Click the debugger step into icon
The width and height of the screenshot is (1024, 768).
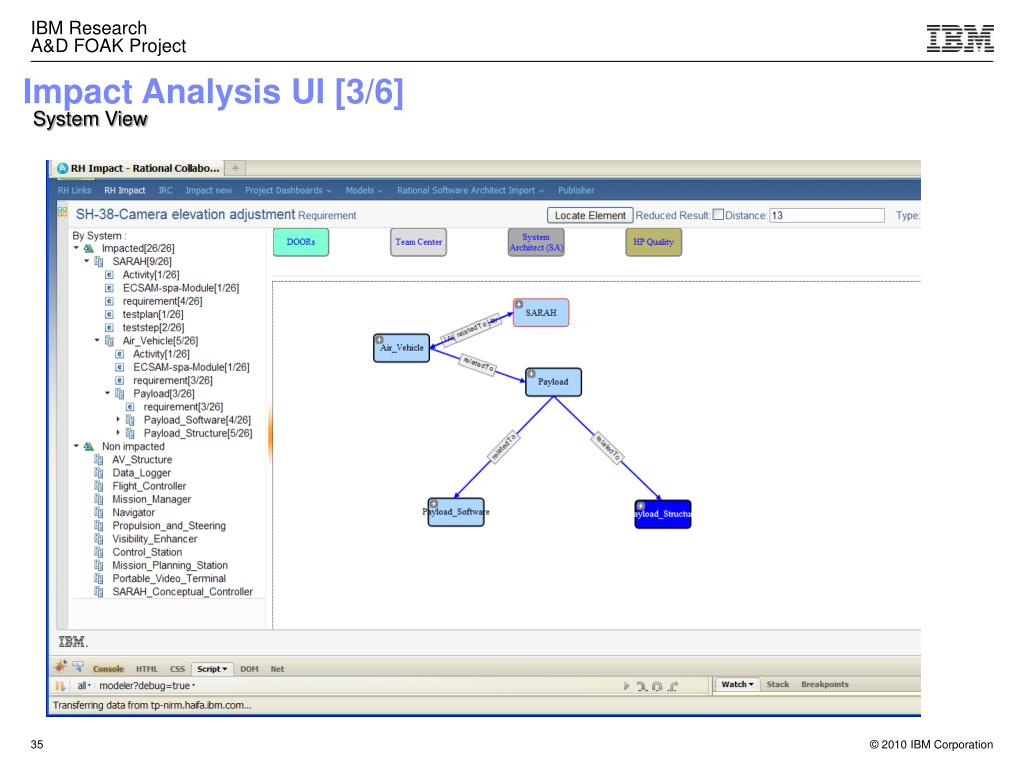[642, 686]
